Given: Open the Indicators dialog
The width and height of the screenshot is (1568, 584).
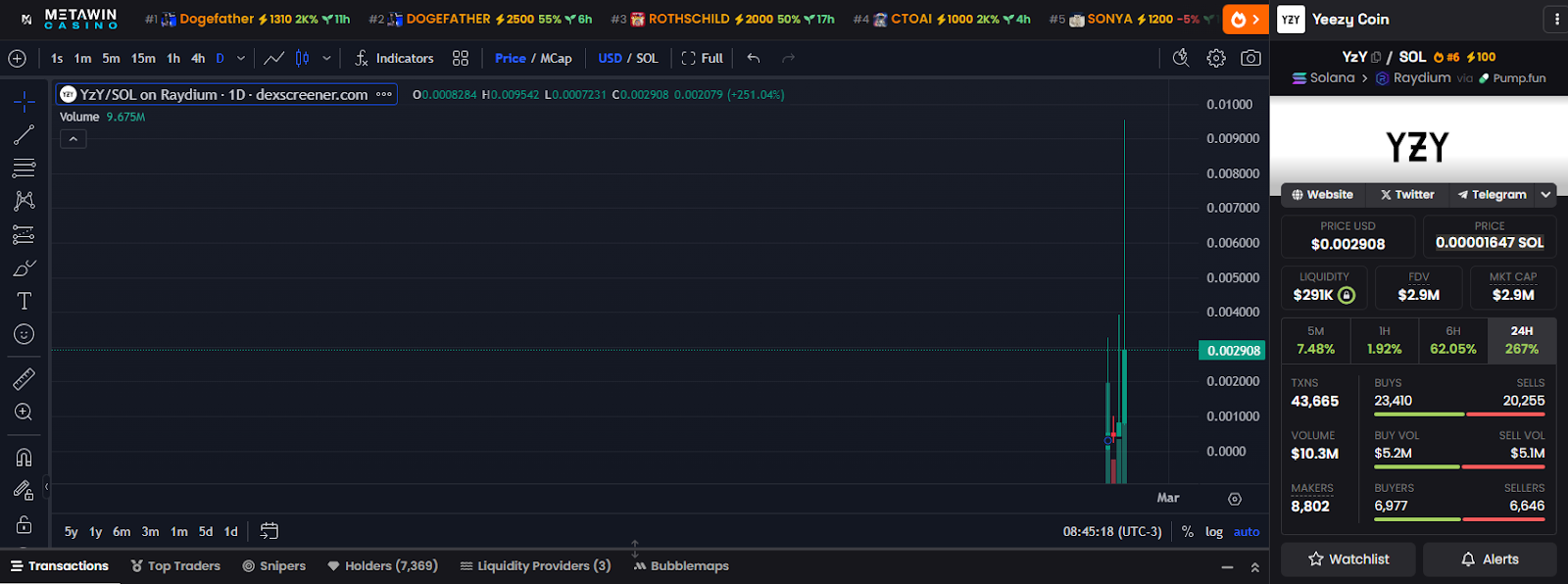Looking at the screenshot, I should 394,59.
